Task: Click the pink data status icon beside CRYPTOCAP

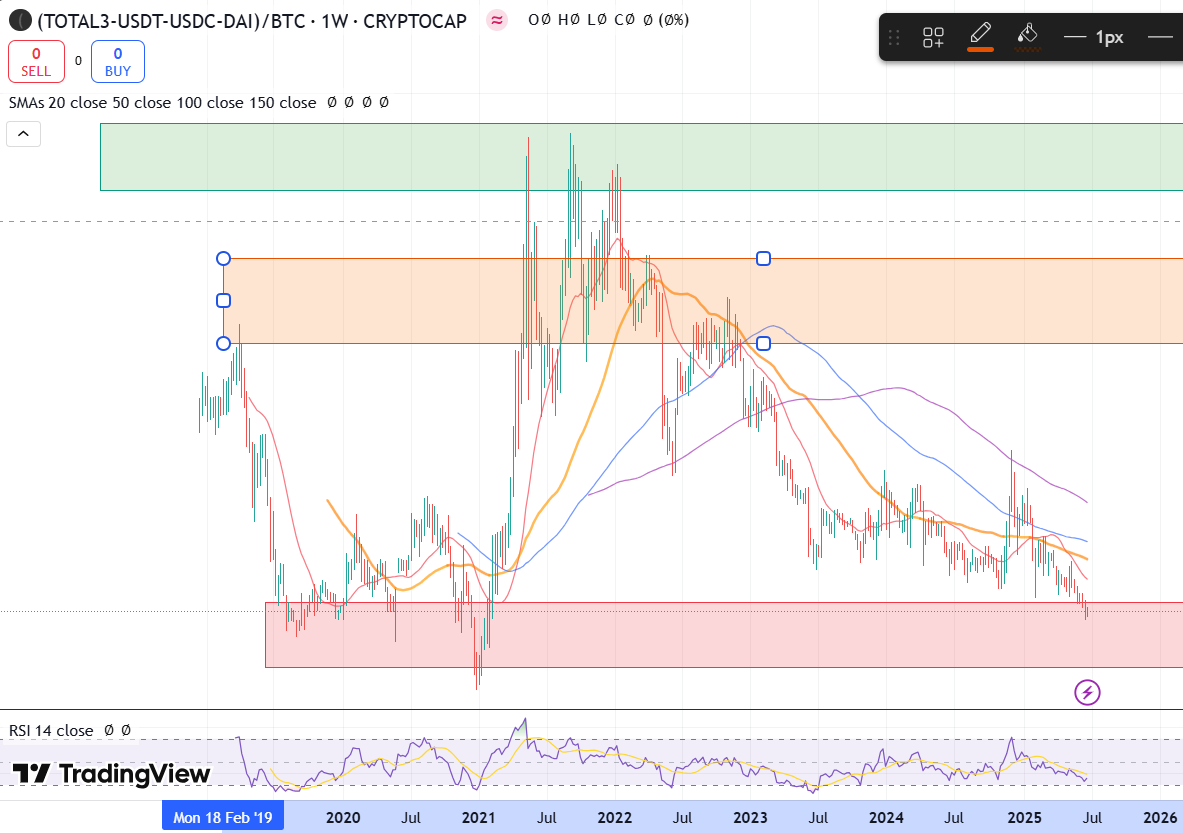Action: click(x=496, y=20)
